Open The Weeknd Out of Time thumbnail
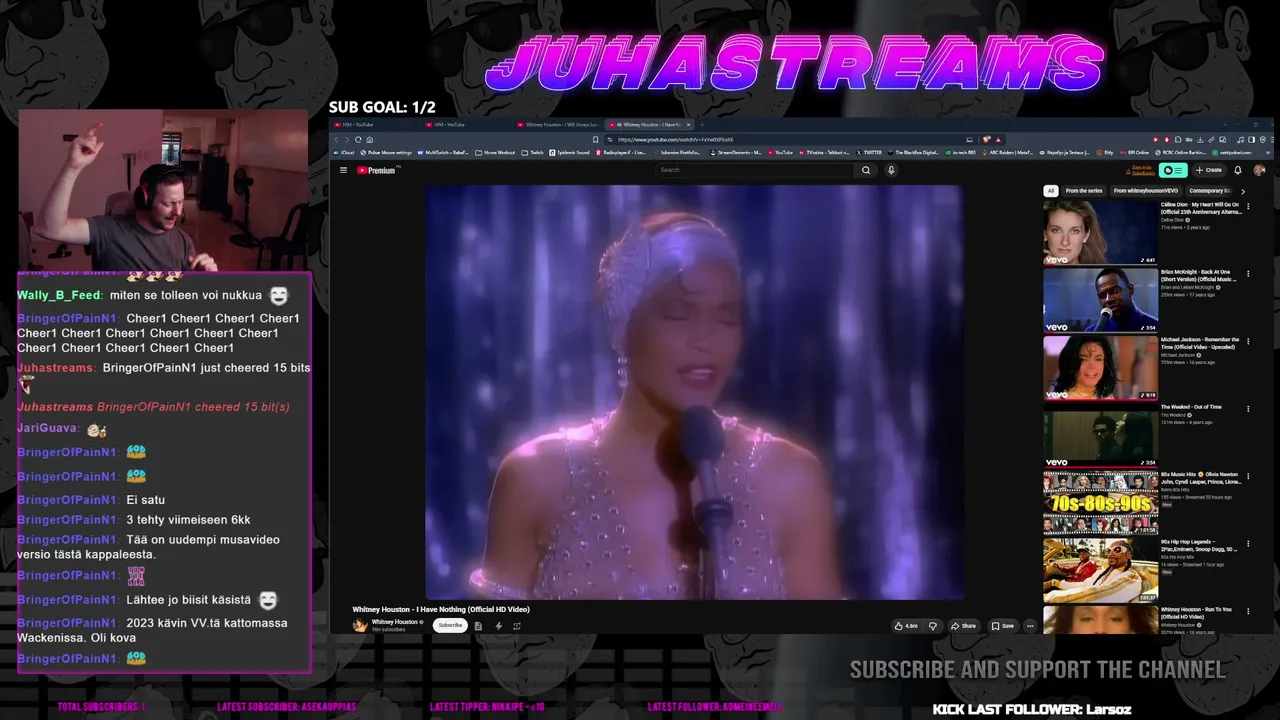This screenshot has width=1280, height=720. 1100,435
